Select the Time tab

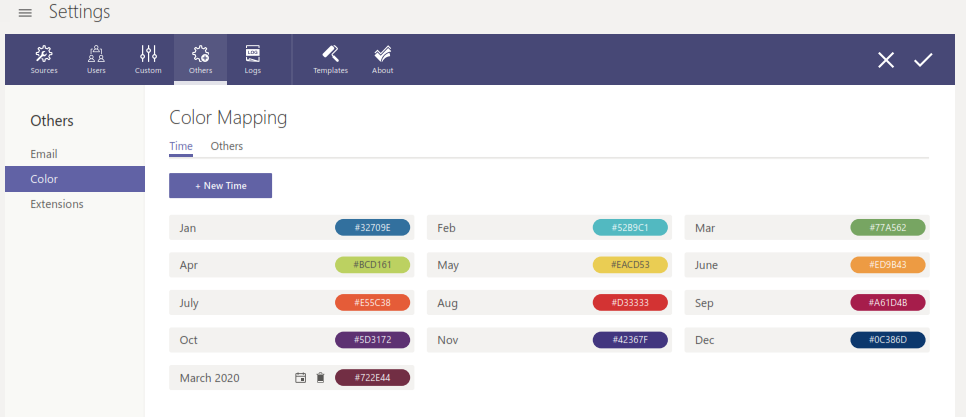coord(181,146)
